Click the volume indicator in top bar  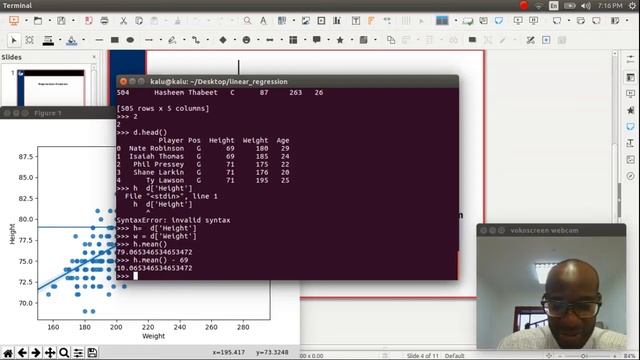tap(586, 5)
